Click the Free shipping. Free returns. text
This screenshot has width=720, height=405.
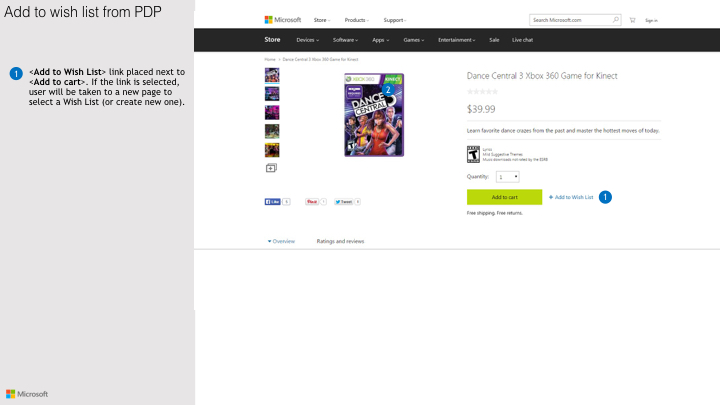tap(495, 213)
